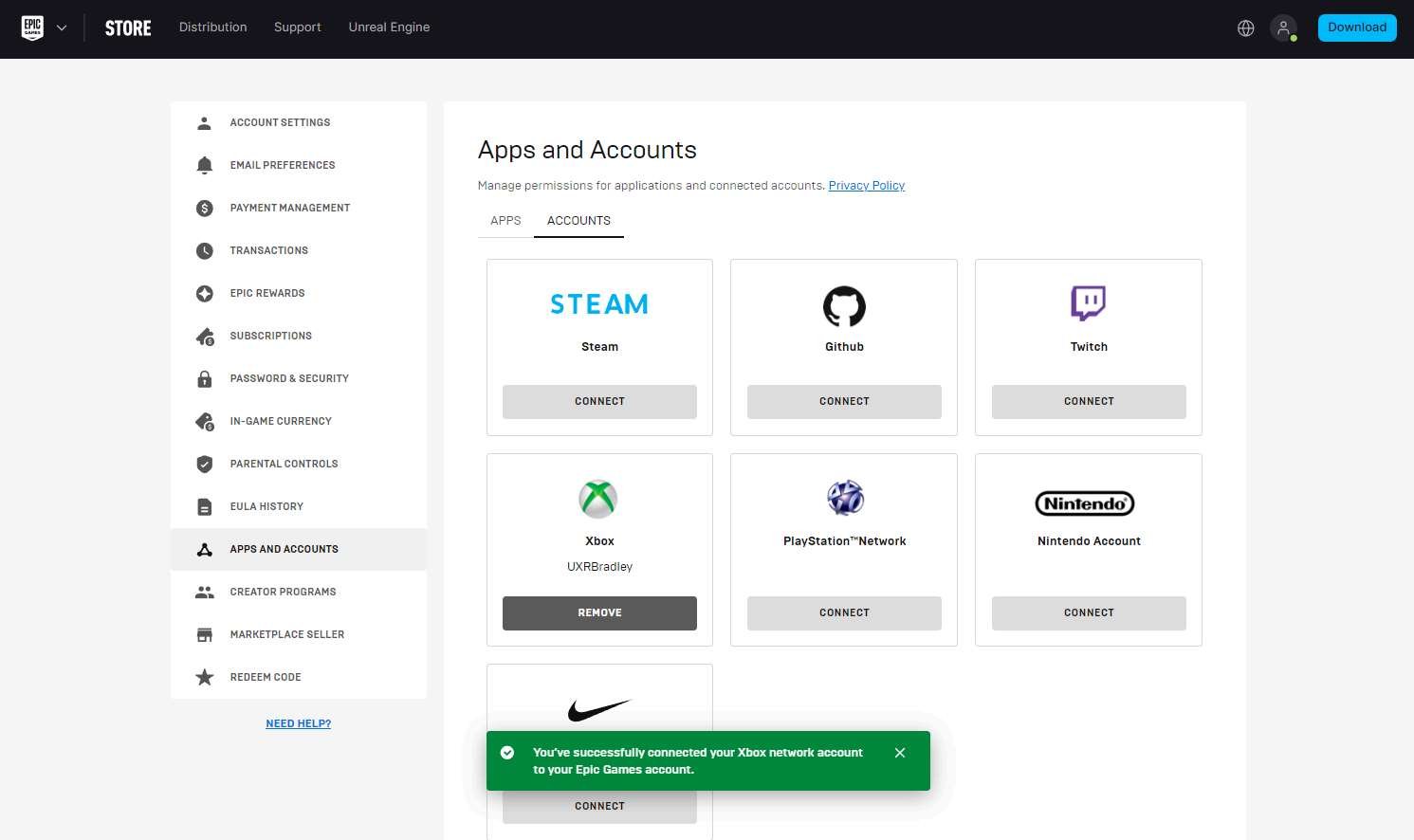The height and width of the screenshot is (840, 1414).
Task: Click the Xbox logo
Action: pyautogui.click(x=598, y=499)
